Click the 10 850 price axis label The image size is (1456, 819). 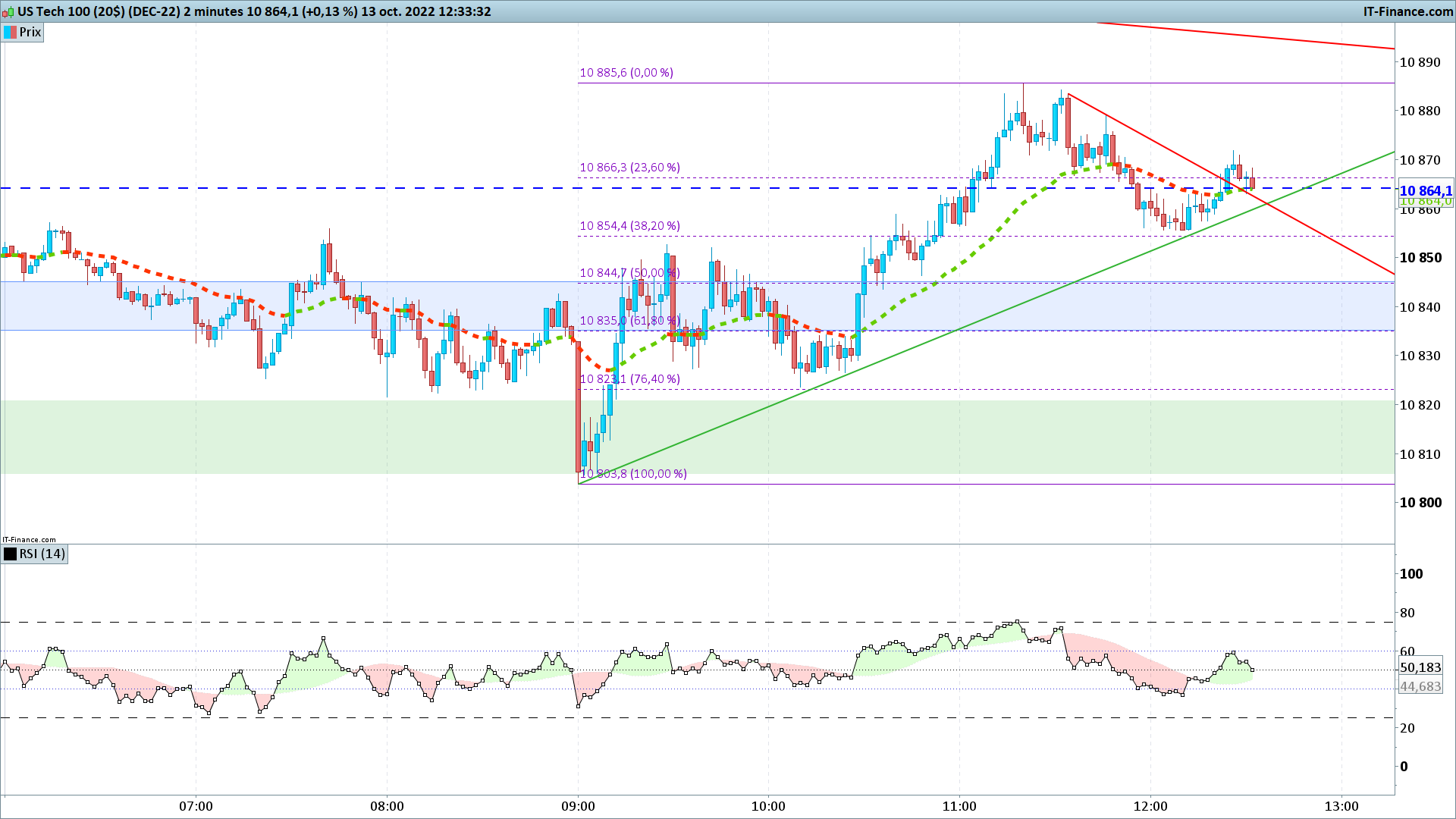point(1420,258)
